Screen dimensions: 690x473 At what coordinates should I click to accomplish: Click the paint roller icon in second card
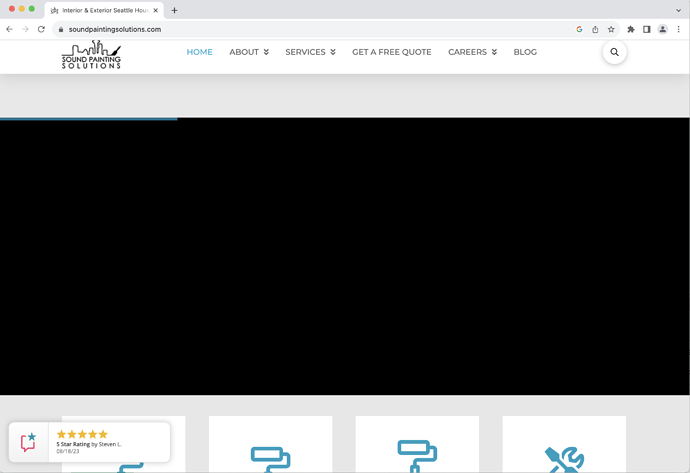coord(270,459)
